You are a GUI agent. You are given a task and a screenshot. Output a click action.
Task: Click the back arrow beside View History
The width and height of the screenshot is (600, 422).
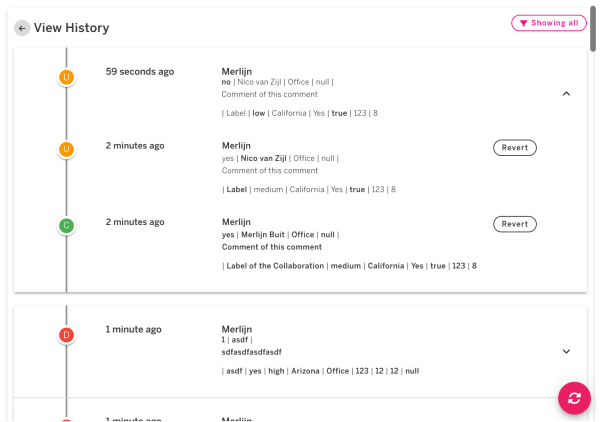(22, 28)
